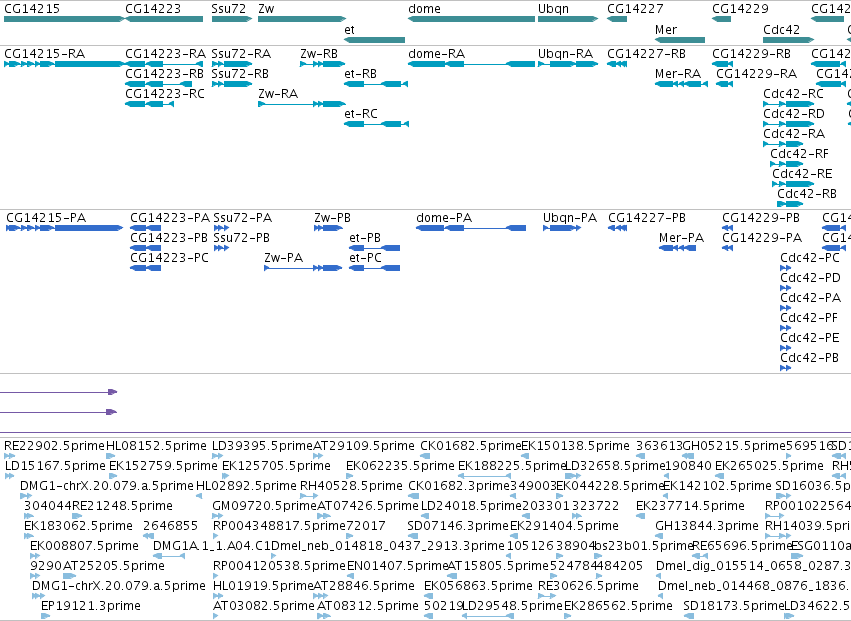Click the Ubqn gene label
This screenshot has height=621, width=851.
tap(553, 9)
